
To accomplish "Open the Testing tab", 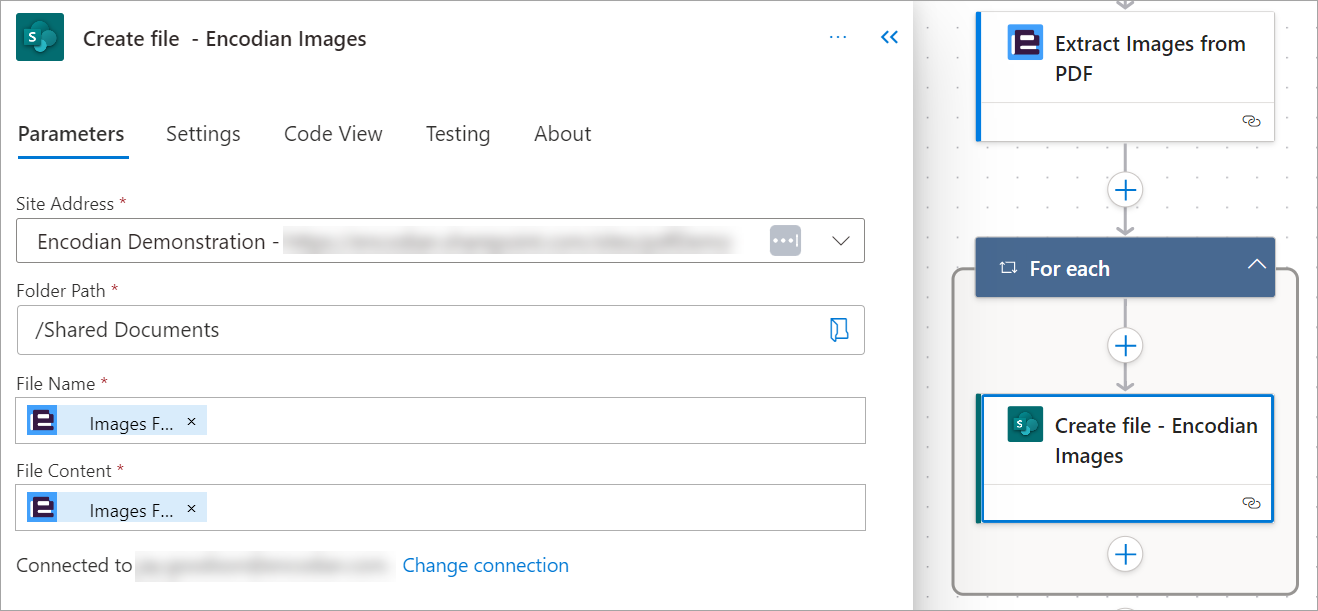I will (x=458, y=134).
